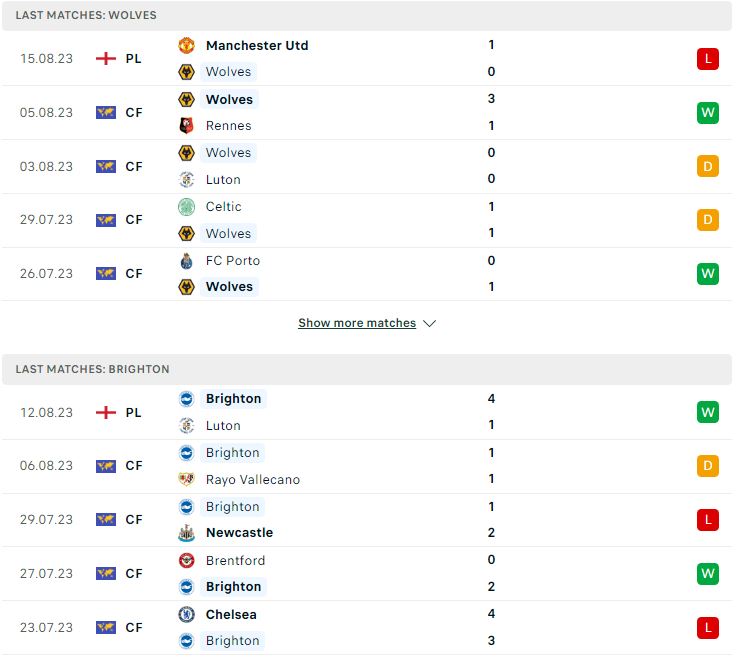Viewport: 744px width, 658px height.
Task: Click the Rayo Vallecano team badge
Action: [x=186, y=480]
